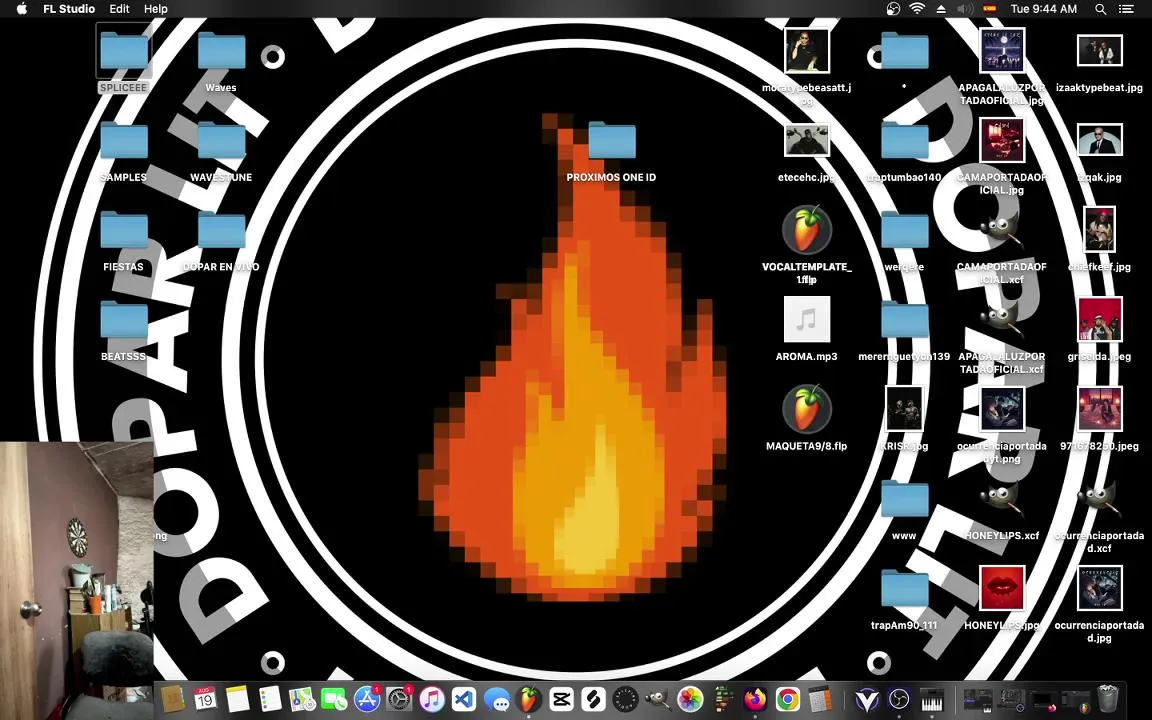Open the Help menu
Viewport: 1152px width, 720px height.
coord(156,9)
